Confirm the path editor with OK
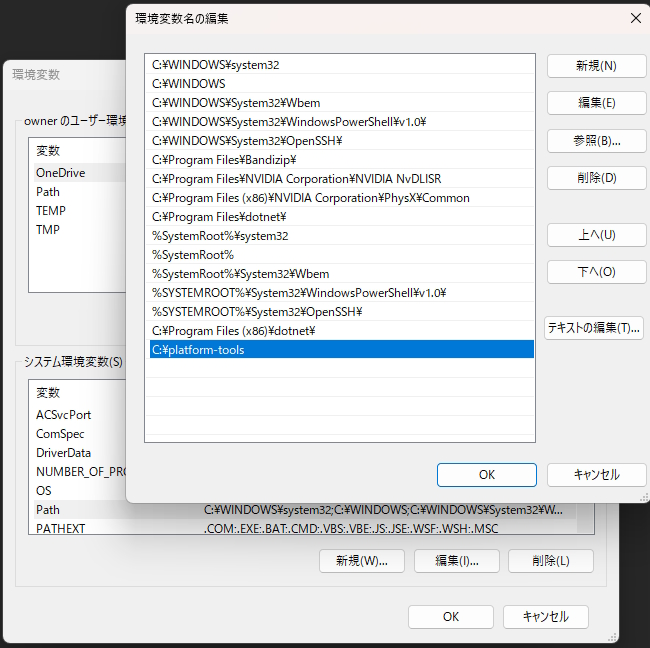 tap(487, 475)
